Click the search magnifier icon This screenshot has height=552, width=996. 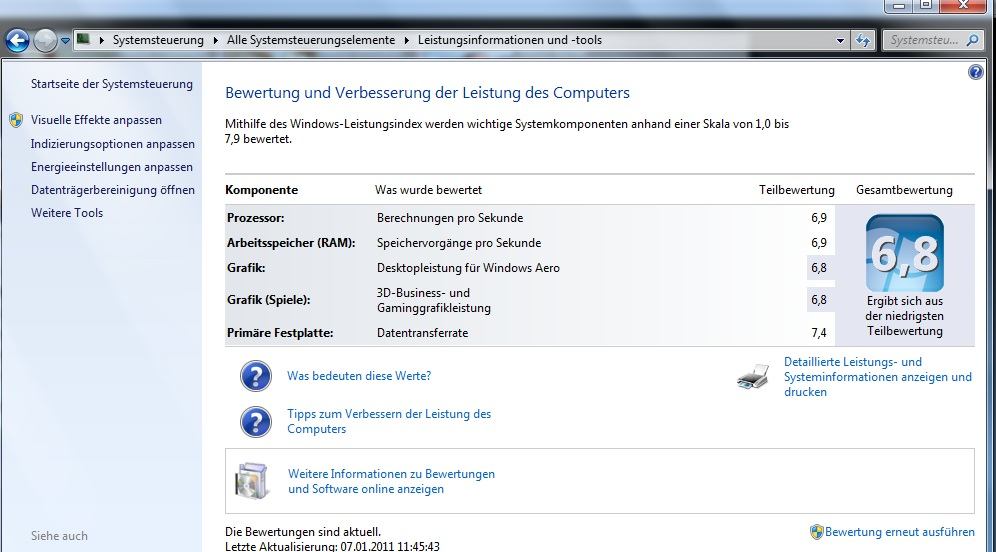point(972,40)
